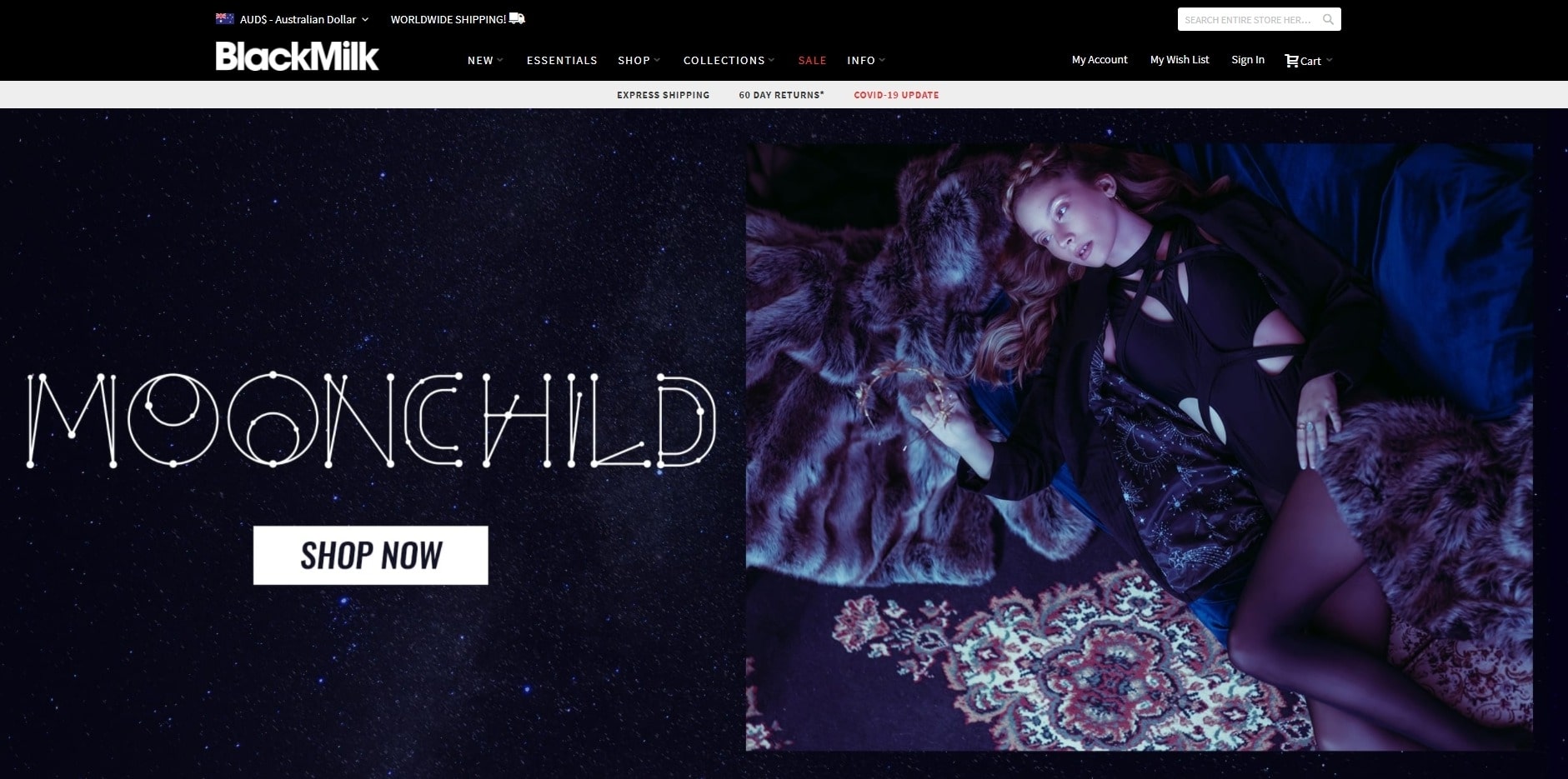Click the Sign In link
This screenshot has width=1568, height=779.
click(1248, 60)
